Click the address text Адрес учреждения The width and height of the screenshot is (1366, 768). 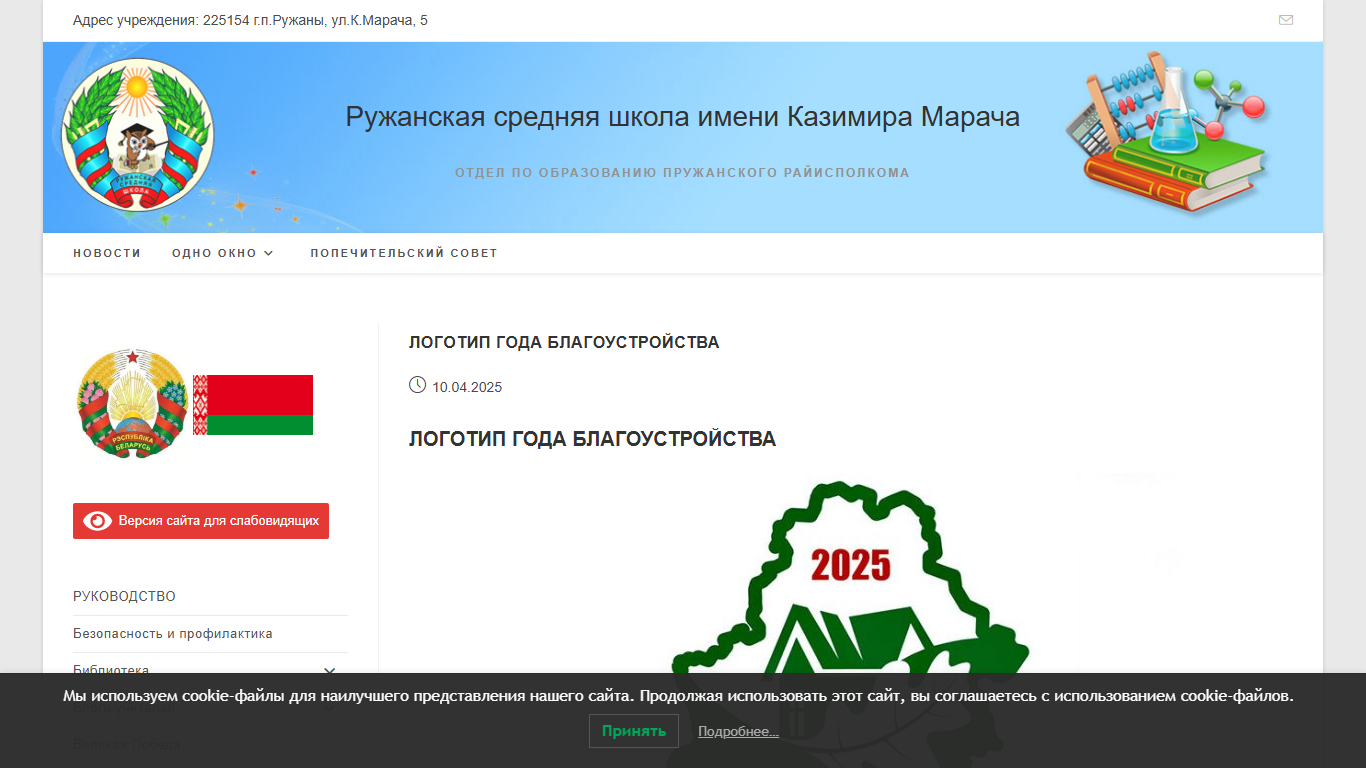click(250, 20)
